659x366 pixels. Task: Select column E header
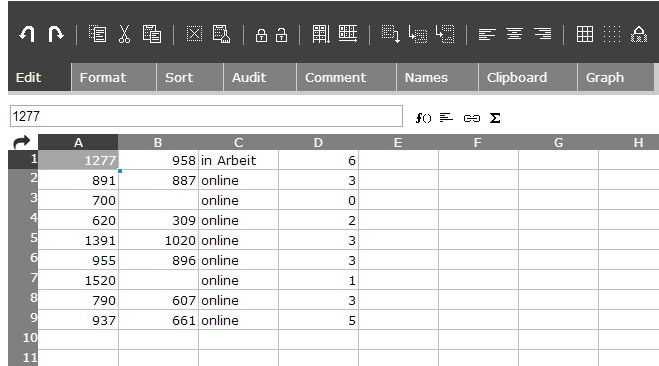coord(398,142)
